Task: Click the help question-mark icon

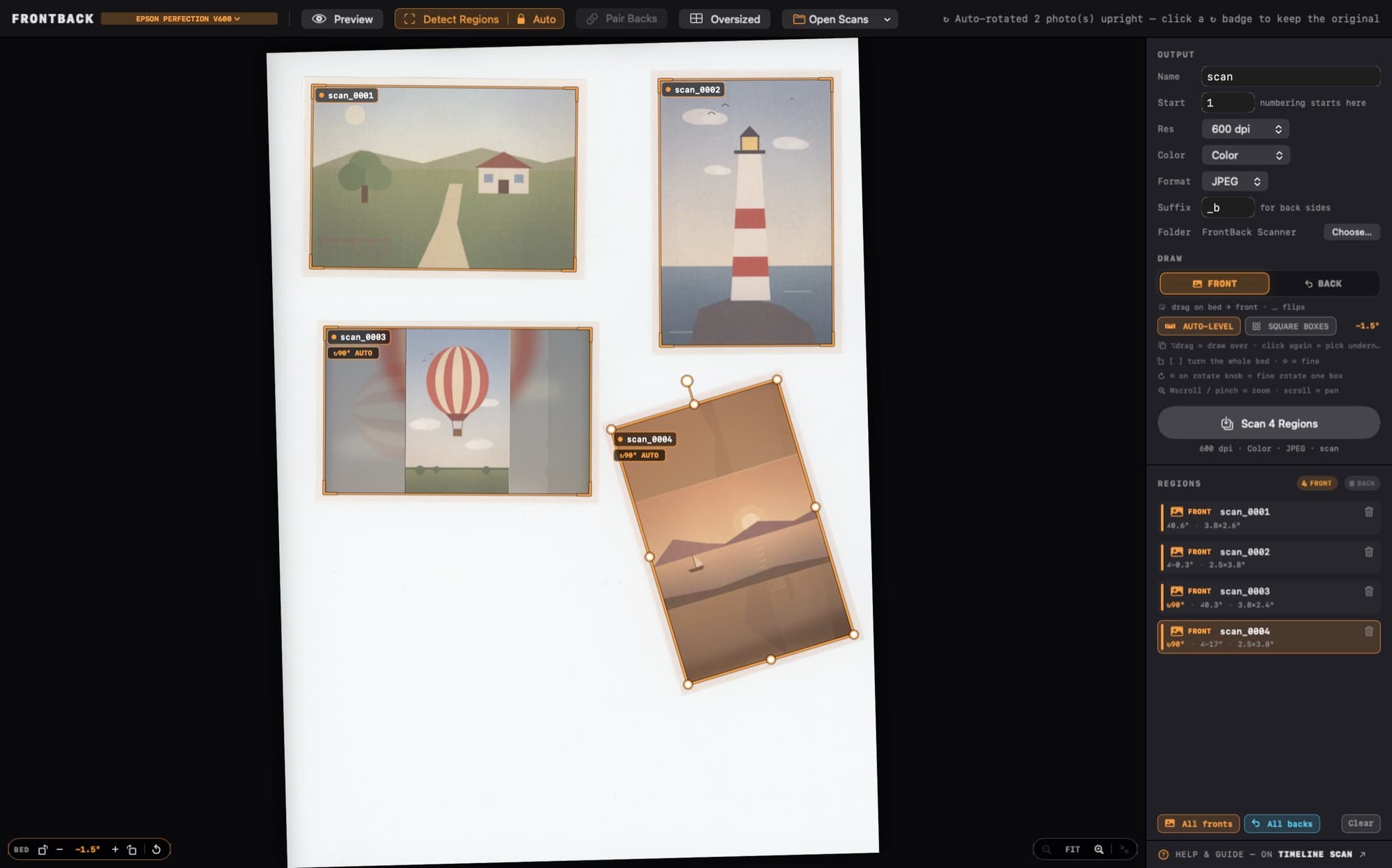Action: (1164, 854)
